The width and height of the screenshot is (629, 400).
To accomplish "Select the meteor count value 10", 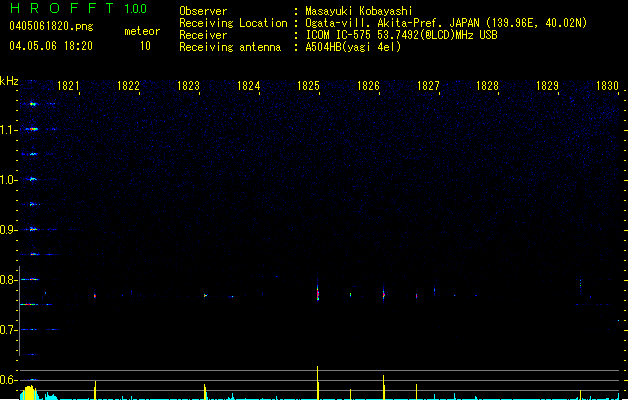I will pyautogui.click(x=145, y=46).
